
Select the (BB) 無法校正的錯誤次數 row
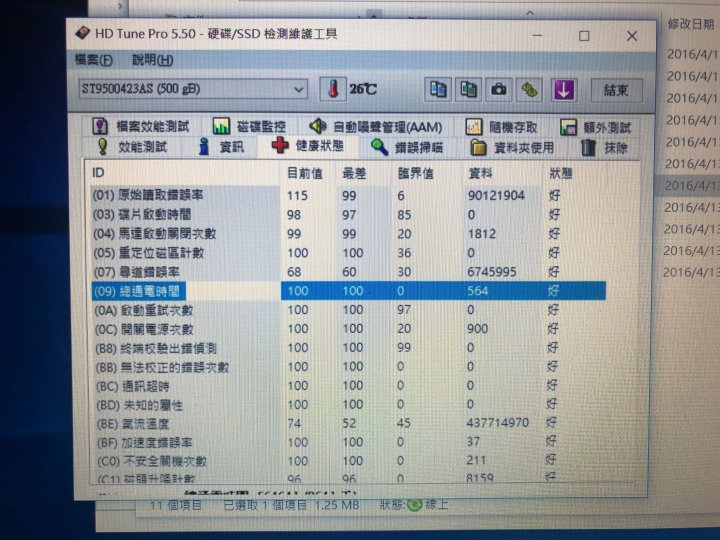pyautogui.click(x=348, y=366)
